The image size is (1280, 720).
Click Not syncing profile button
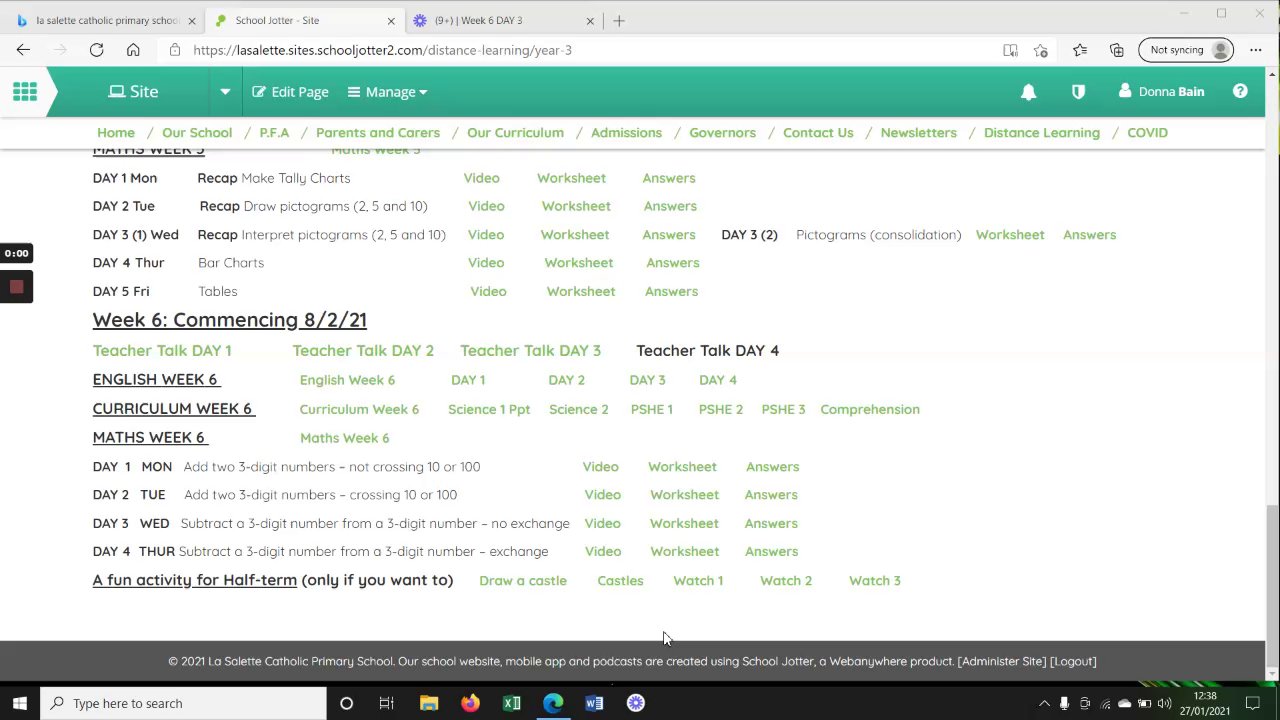1186,50
